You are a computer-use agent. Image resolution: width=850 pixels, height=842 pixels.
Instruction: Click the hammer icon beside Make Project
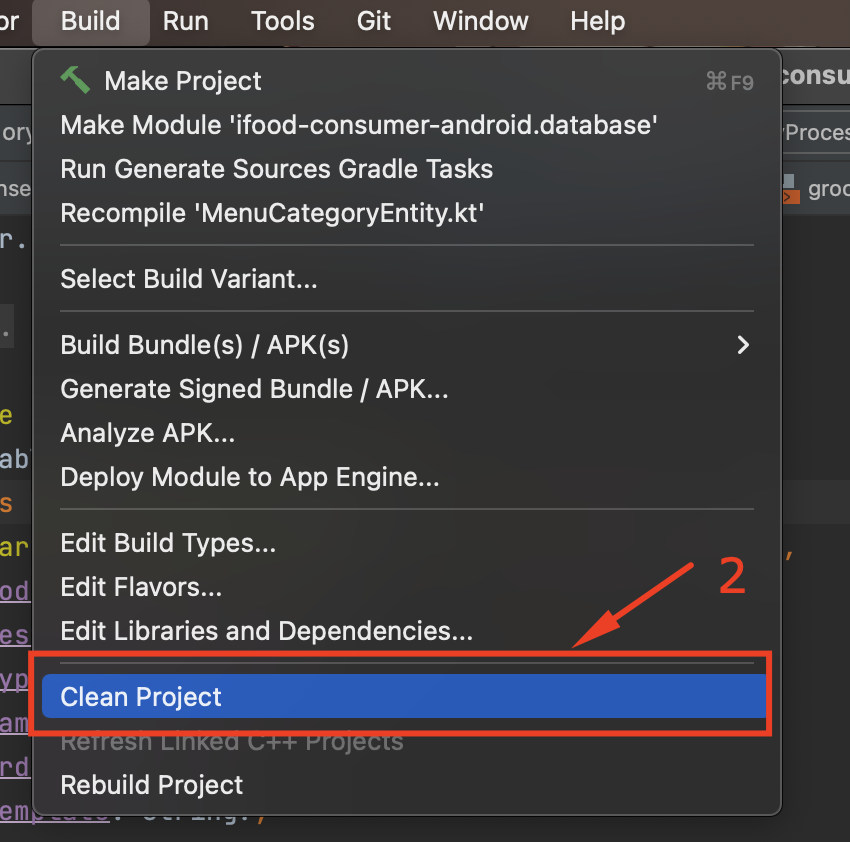coord(75,80)
